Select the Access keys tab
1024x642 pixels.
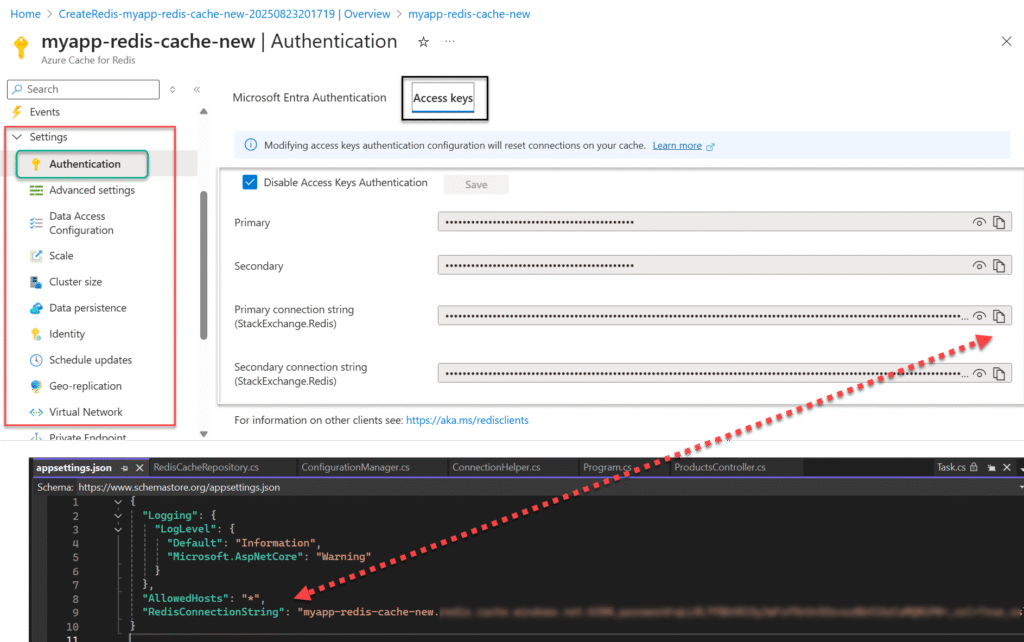pyautogui.click(x=443, y=98)
